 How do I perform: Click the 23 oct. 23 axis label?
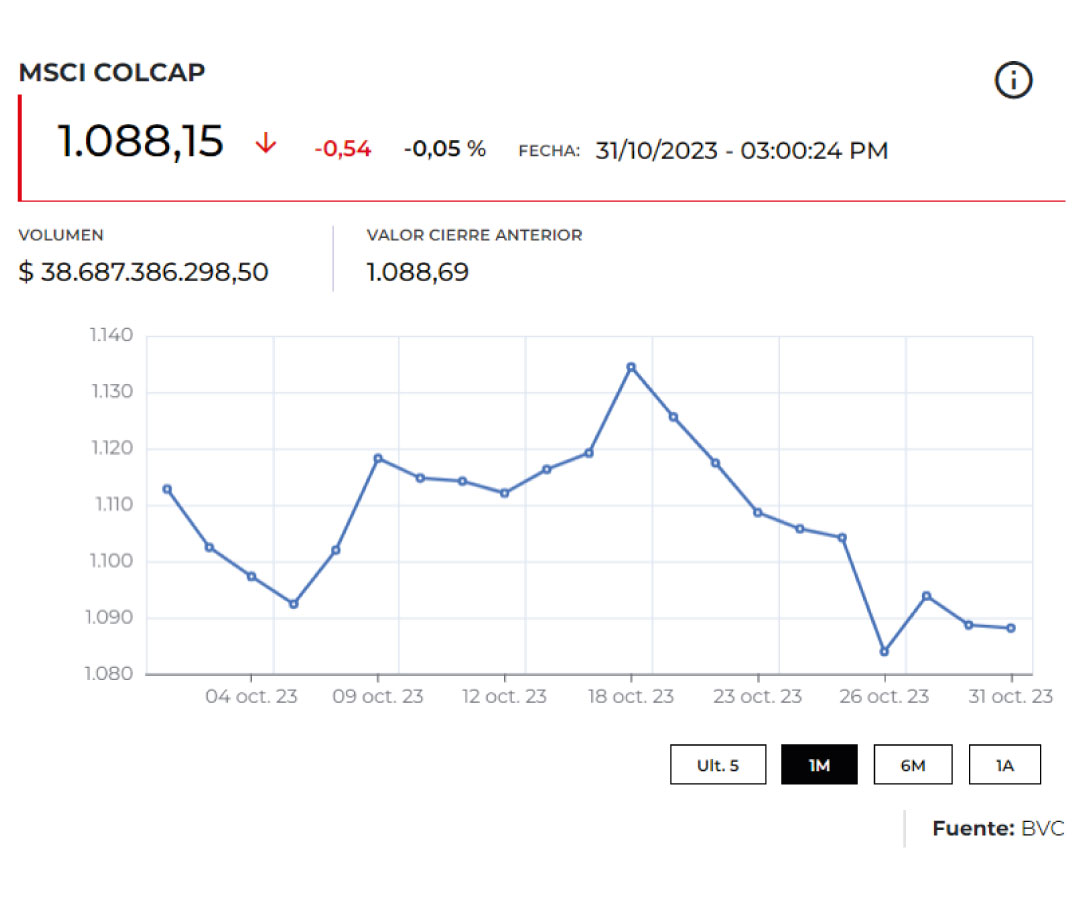pyautogui.click(x=757, y=697)
